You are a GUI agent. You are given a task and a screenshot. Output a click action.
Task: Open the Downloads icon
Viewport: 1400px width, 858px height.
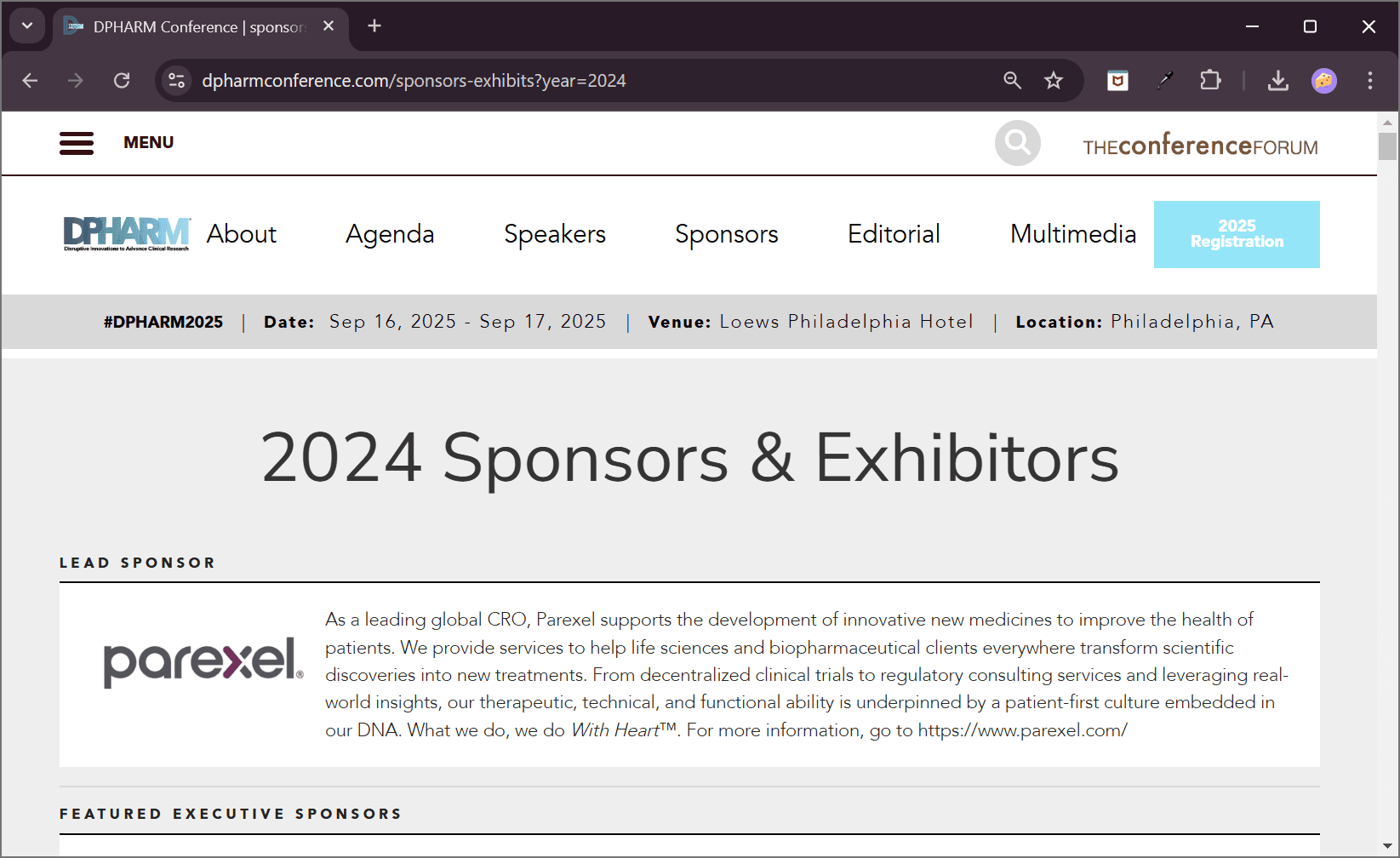1277,81
